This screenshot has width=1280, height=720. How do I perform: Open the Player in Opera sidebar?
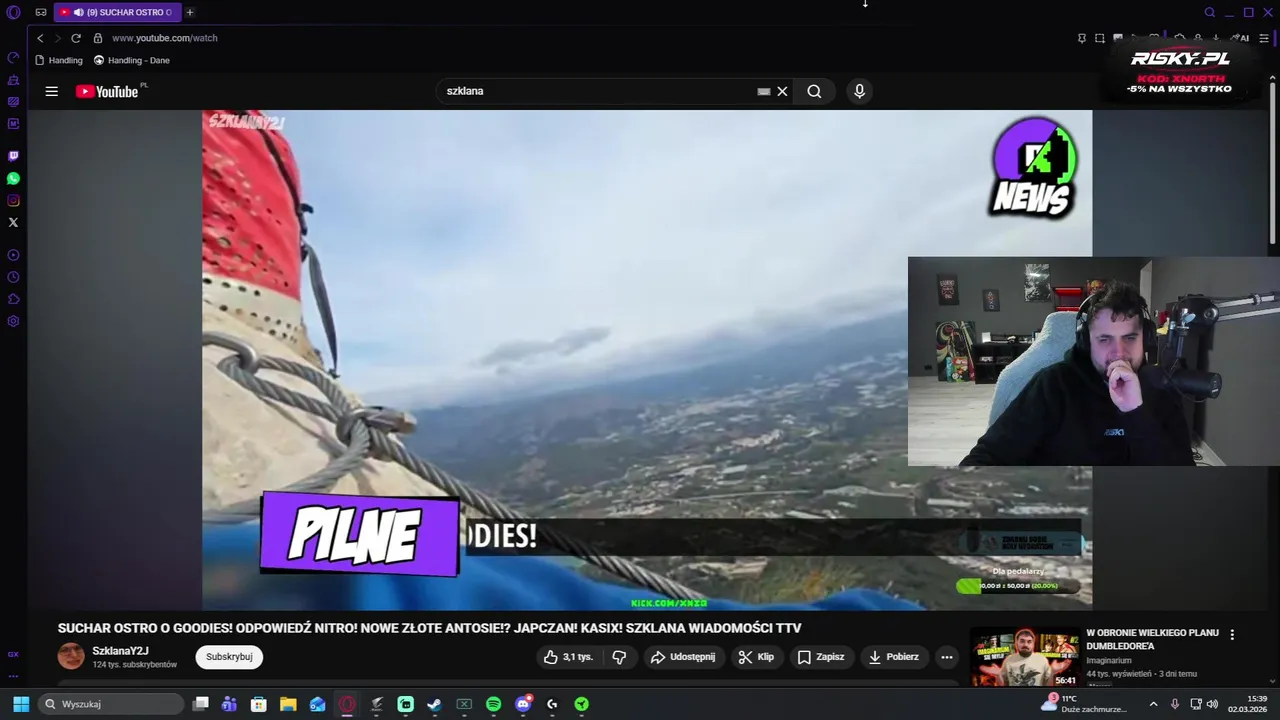pos(13,255)
